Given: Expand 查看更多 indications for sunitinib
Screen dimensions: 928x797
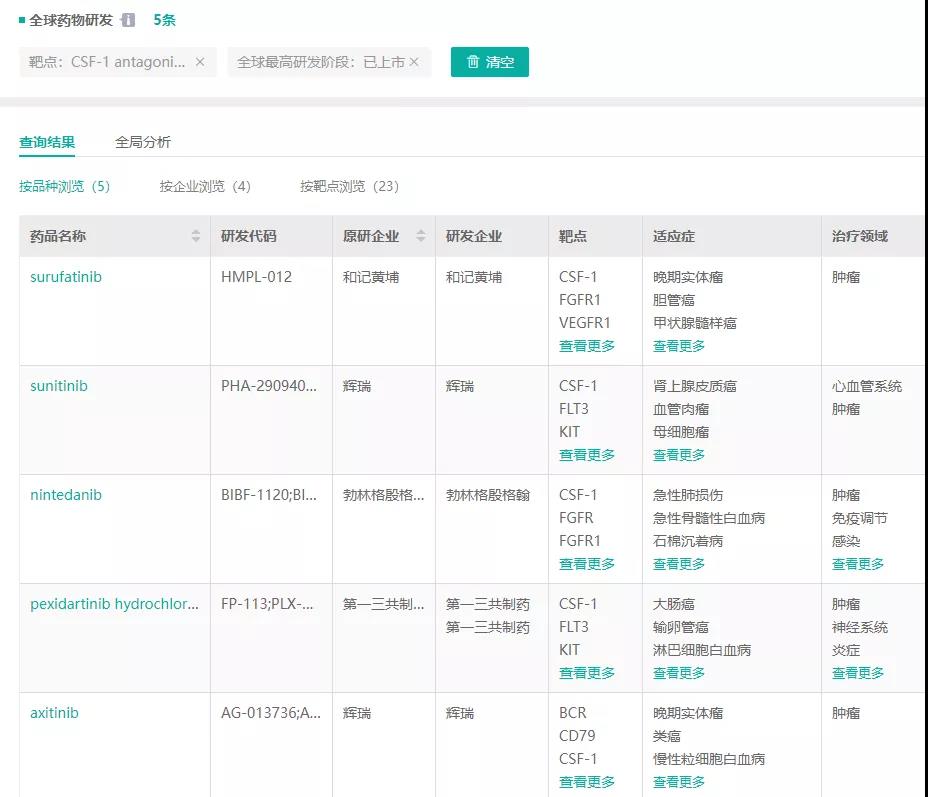Looking at the screenshot, I should tap(679, 455).
